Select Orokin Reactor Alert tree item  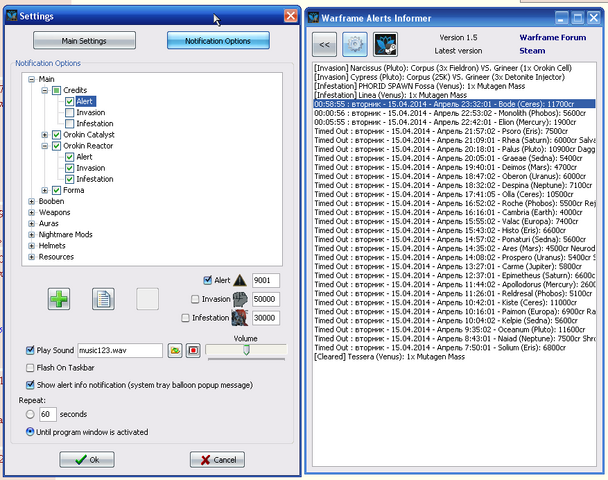pyautogui.click(x=84, y=157)
